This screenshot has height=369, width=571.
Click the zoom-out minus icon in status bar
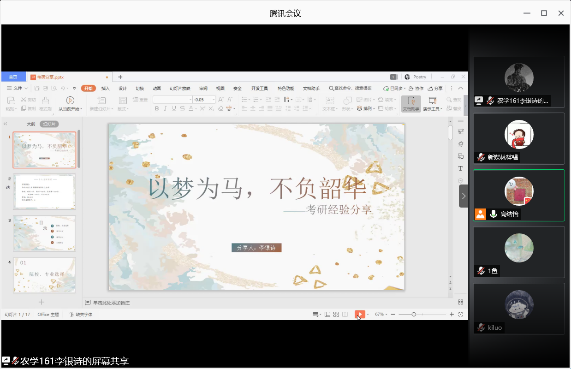point(393,314)
